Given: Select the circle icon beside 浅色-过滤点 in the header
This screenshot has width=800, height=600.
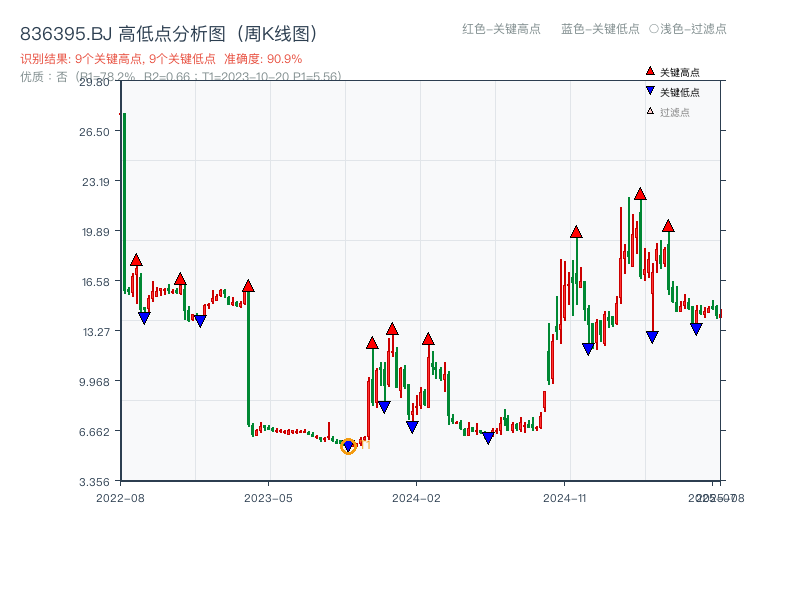Looking at the screenshot, I should 655,30.
